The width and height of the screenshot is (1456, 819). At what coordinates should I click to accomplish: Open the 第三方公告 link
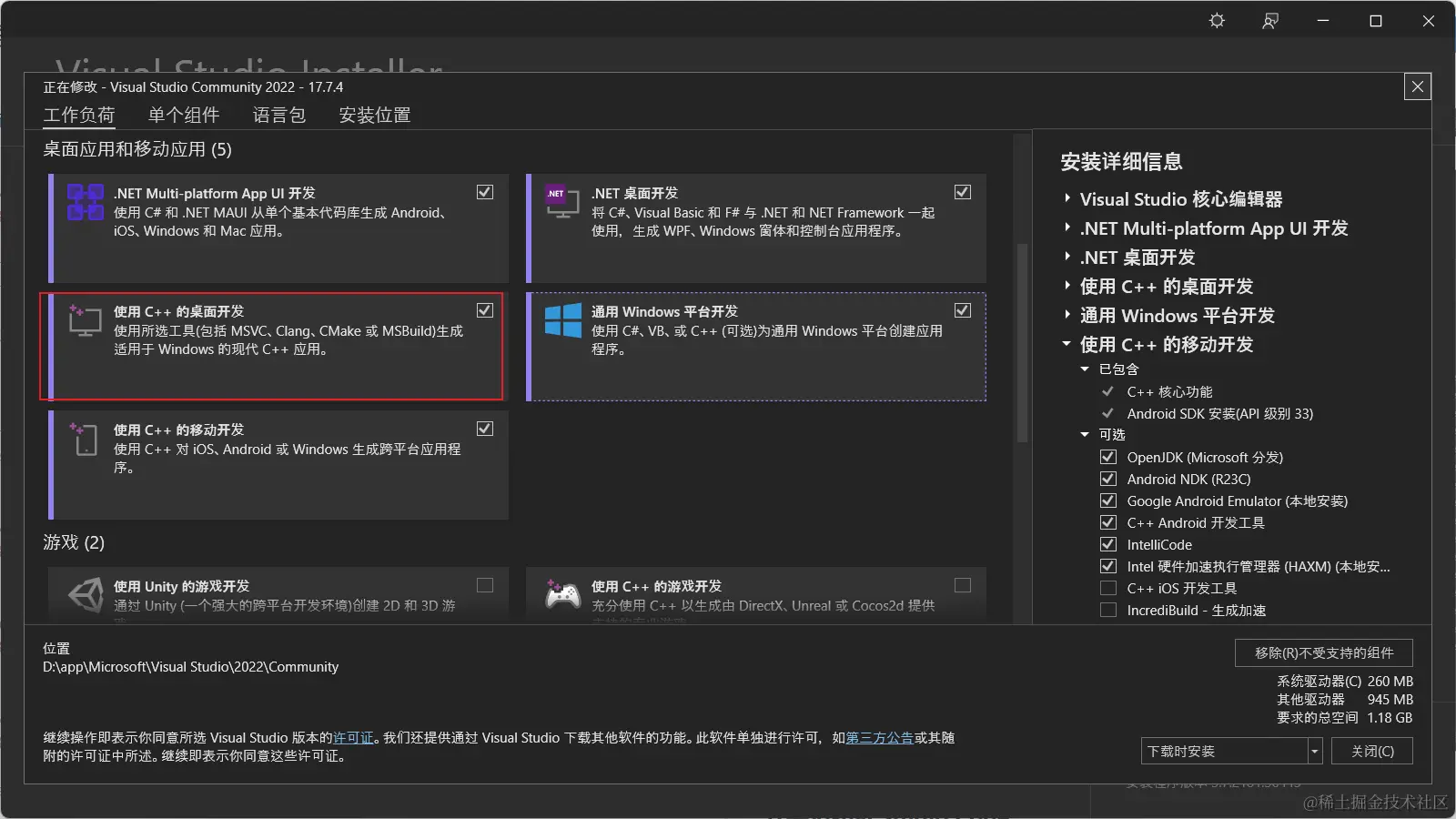[x=880, y=737]
